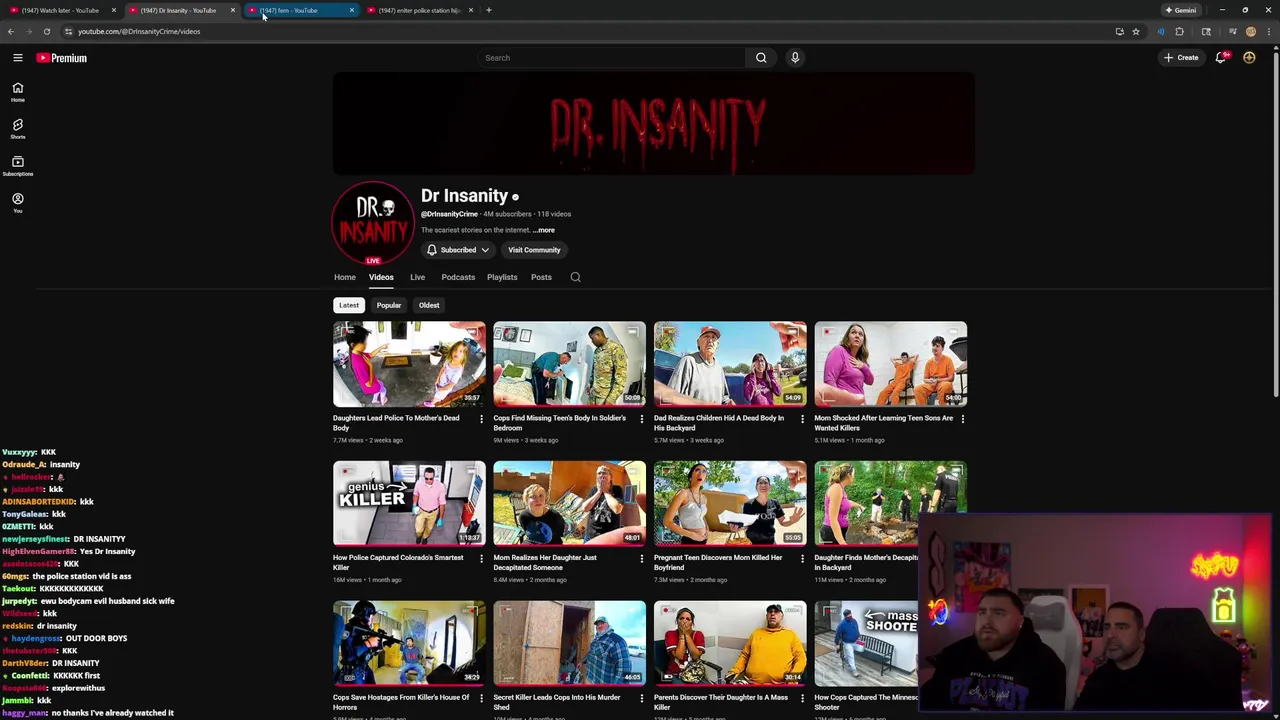Bookmark this page with star icon

(1136, 31)
